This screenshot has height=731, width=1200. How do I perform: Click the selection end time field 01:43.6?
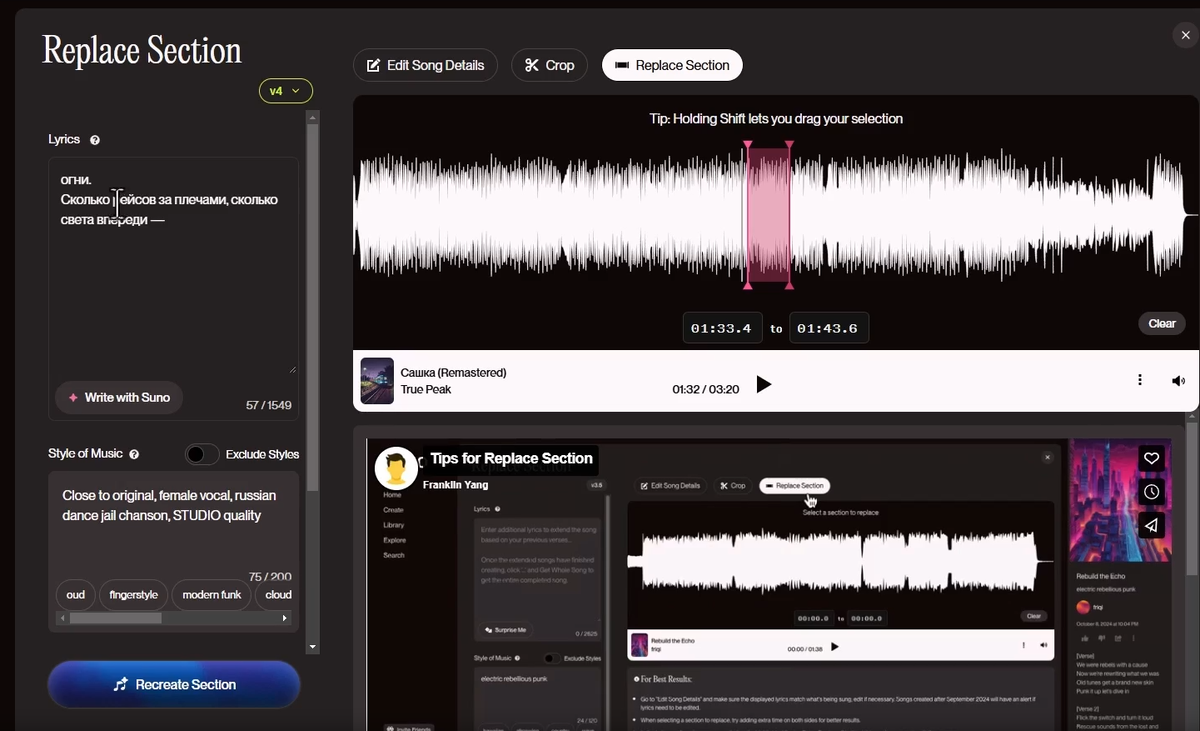pos(829,328)
